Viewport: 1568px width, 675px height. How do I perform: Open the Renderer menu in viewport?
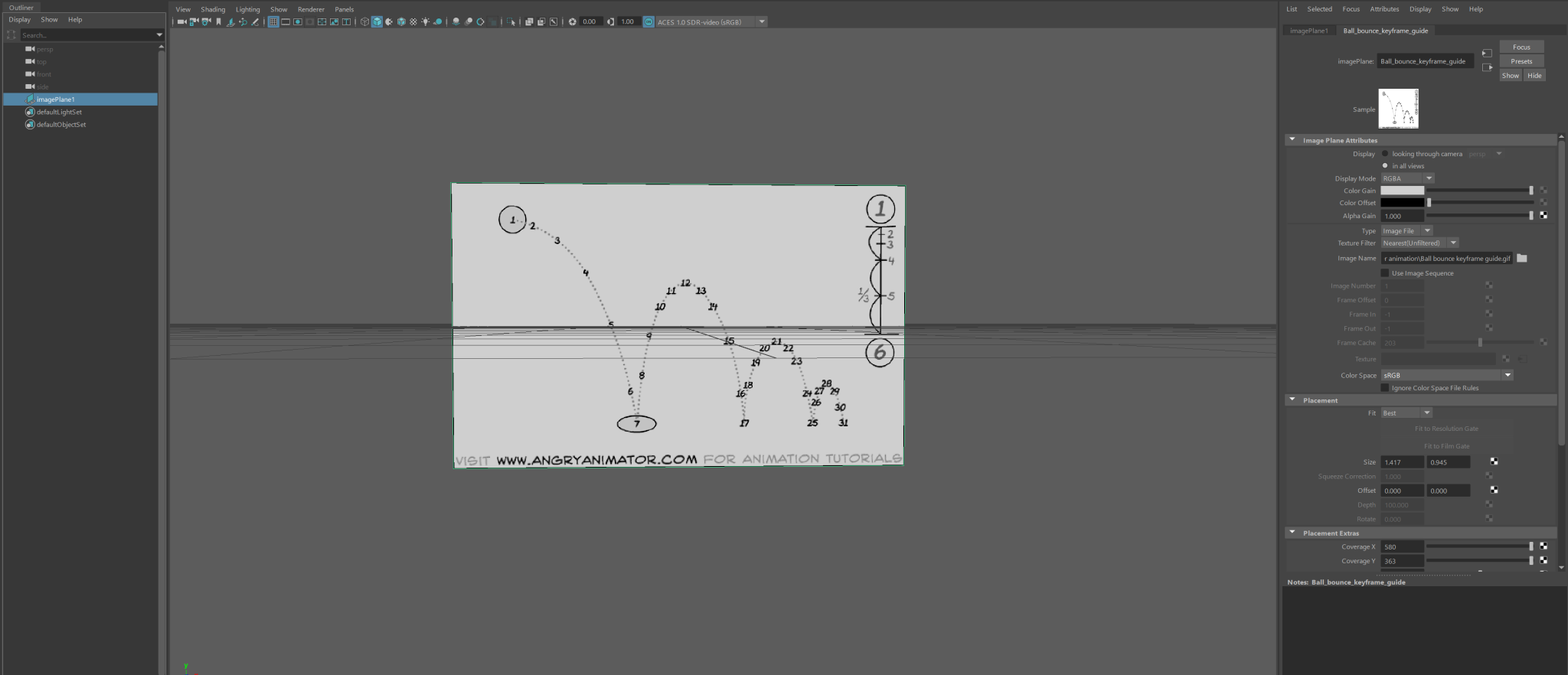(x=311, y=9)
